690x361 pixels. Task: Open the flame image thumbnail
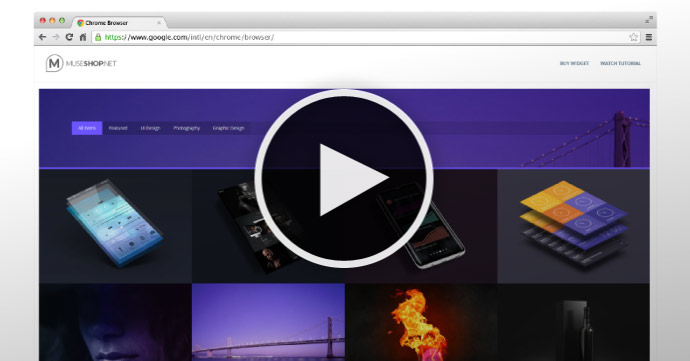421,322
